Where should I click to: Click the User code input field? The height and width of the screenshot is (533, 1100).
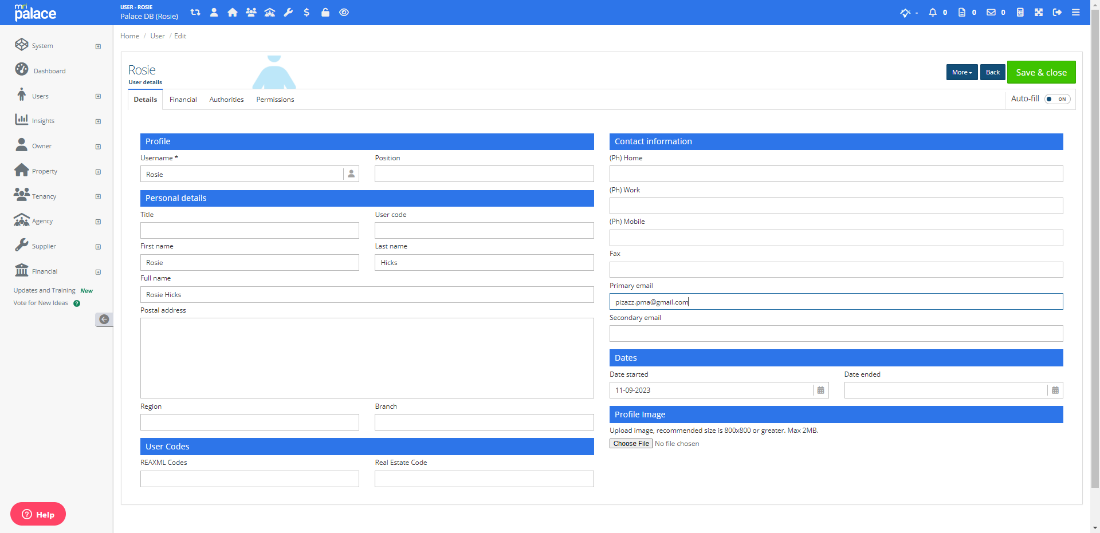click(484, 231)
